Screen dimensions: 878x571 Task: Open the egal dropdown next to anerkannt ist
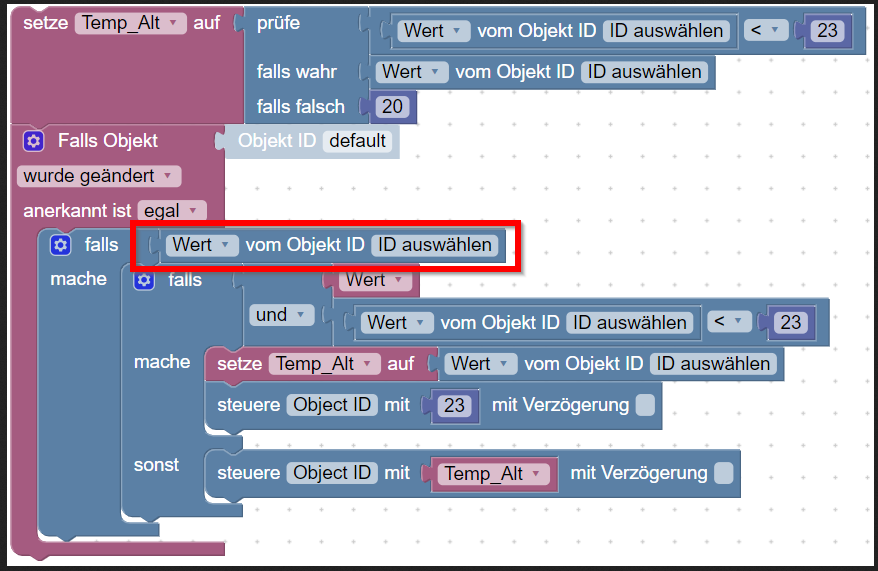[x=172, y=211]
